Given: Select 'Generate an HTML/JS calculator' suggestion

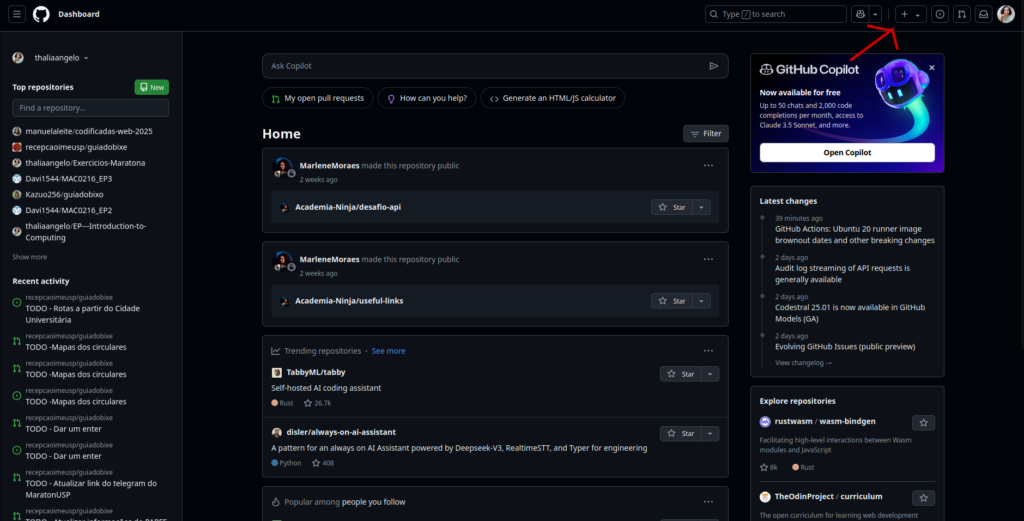Looking at the screenshot, I should click(552, 98).
